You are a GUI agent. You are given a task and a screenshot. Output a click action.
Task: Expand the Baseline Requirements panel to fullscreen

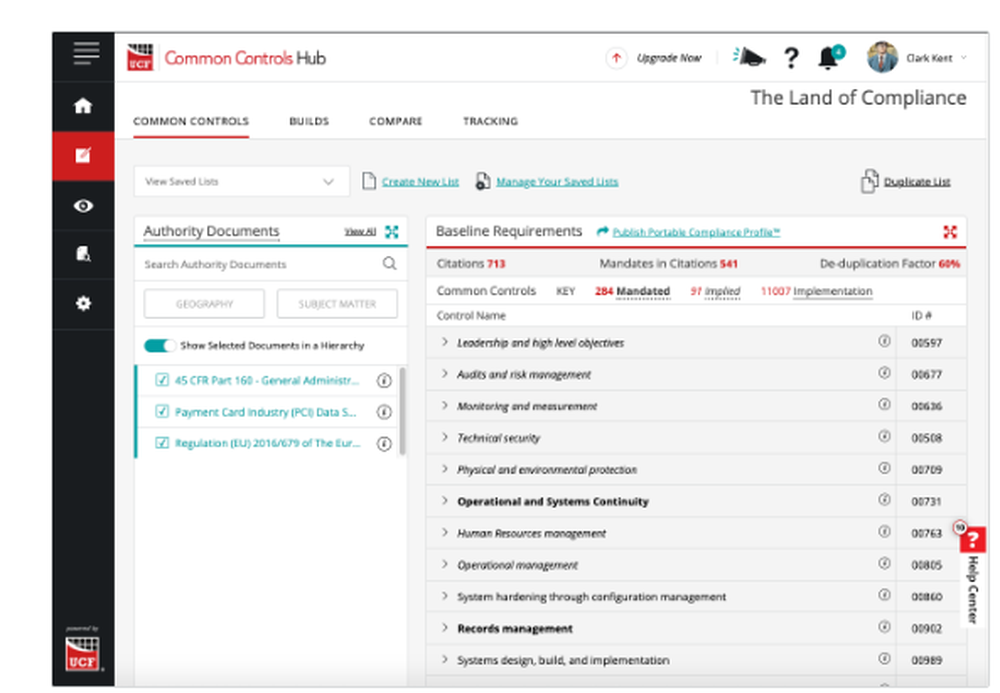click(950, 232)
